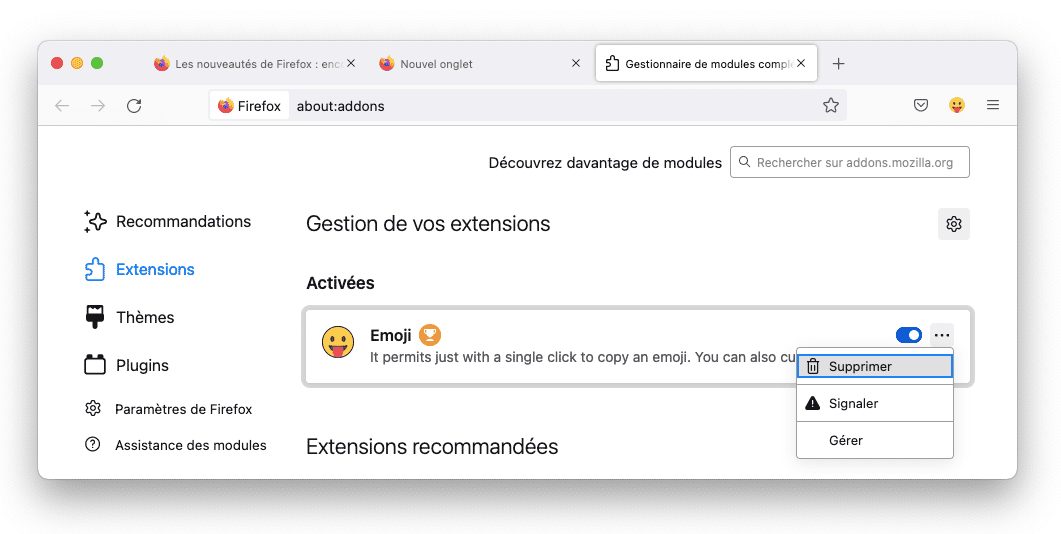Viewport: 1061px width, 534px height.
Task: Select the Gestionnaire de modules complémentaires tab
Action: click(x=706, y=64)
